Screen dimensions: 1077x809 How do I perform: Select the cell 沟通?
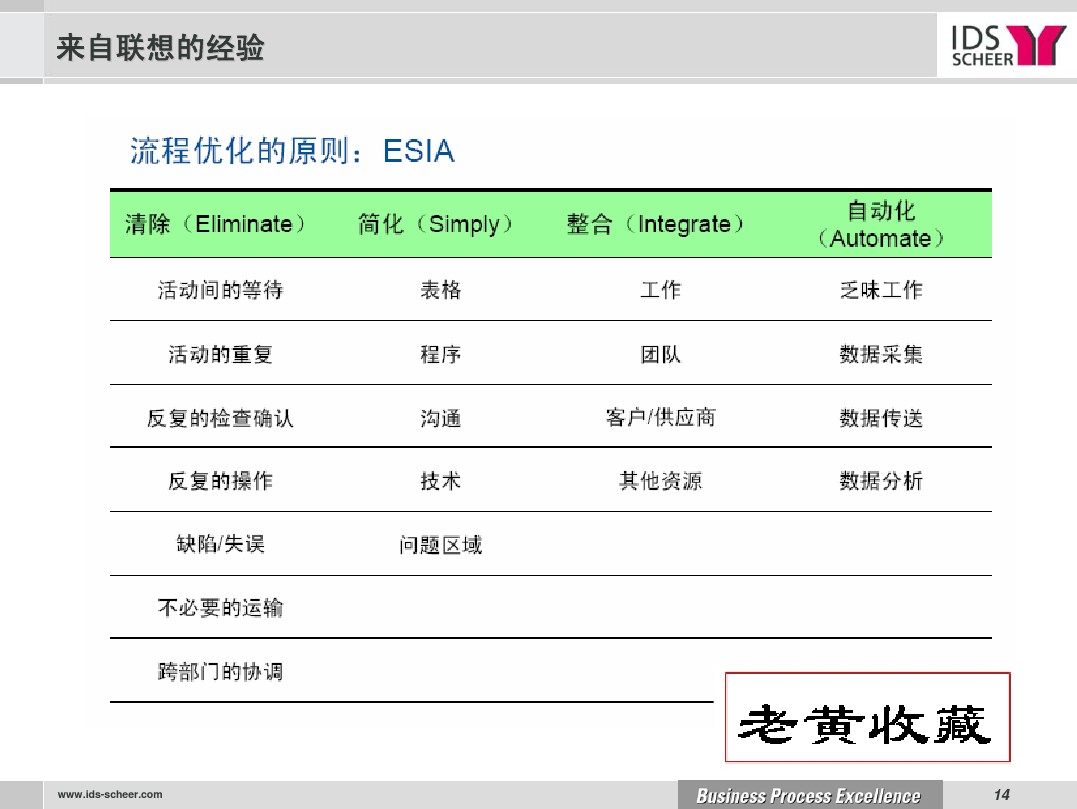pyautogui.click(x=440, y=418)
